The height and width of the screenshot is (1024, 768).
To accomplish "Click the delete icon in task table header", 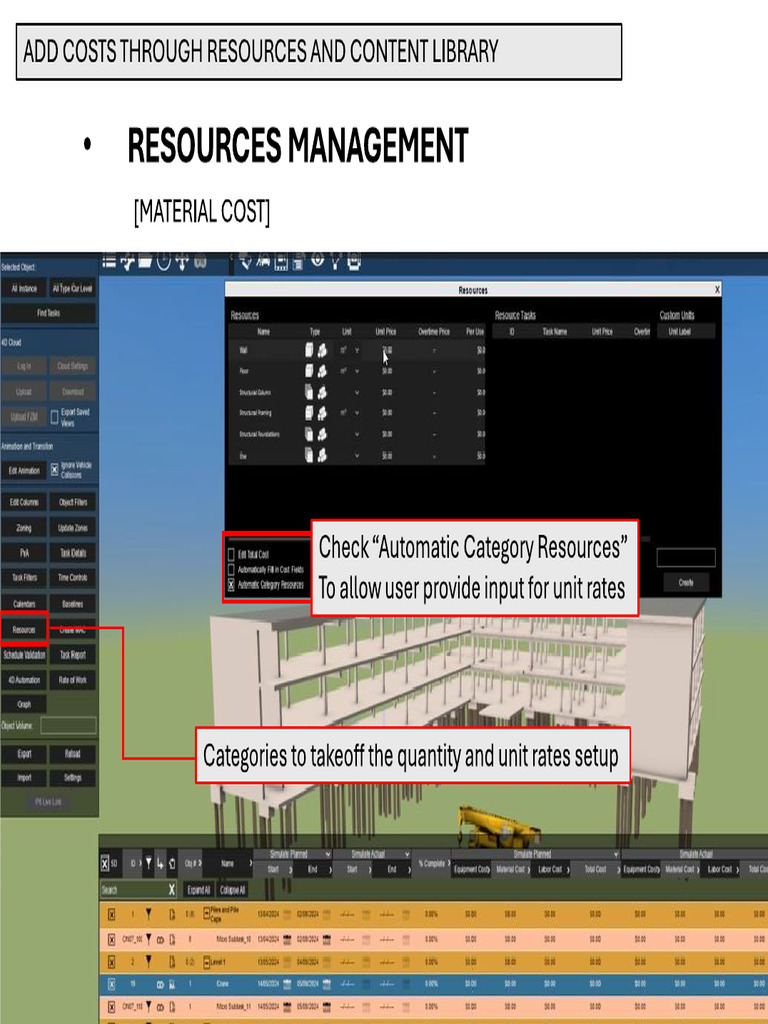I will [172, 863].
